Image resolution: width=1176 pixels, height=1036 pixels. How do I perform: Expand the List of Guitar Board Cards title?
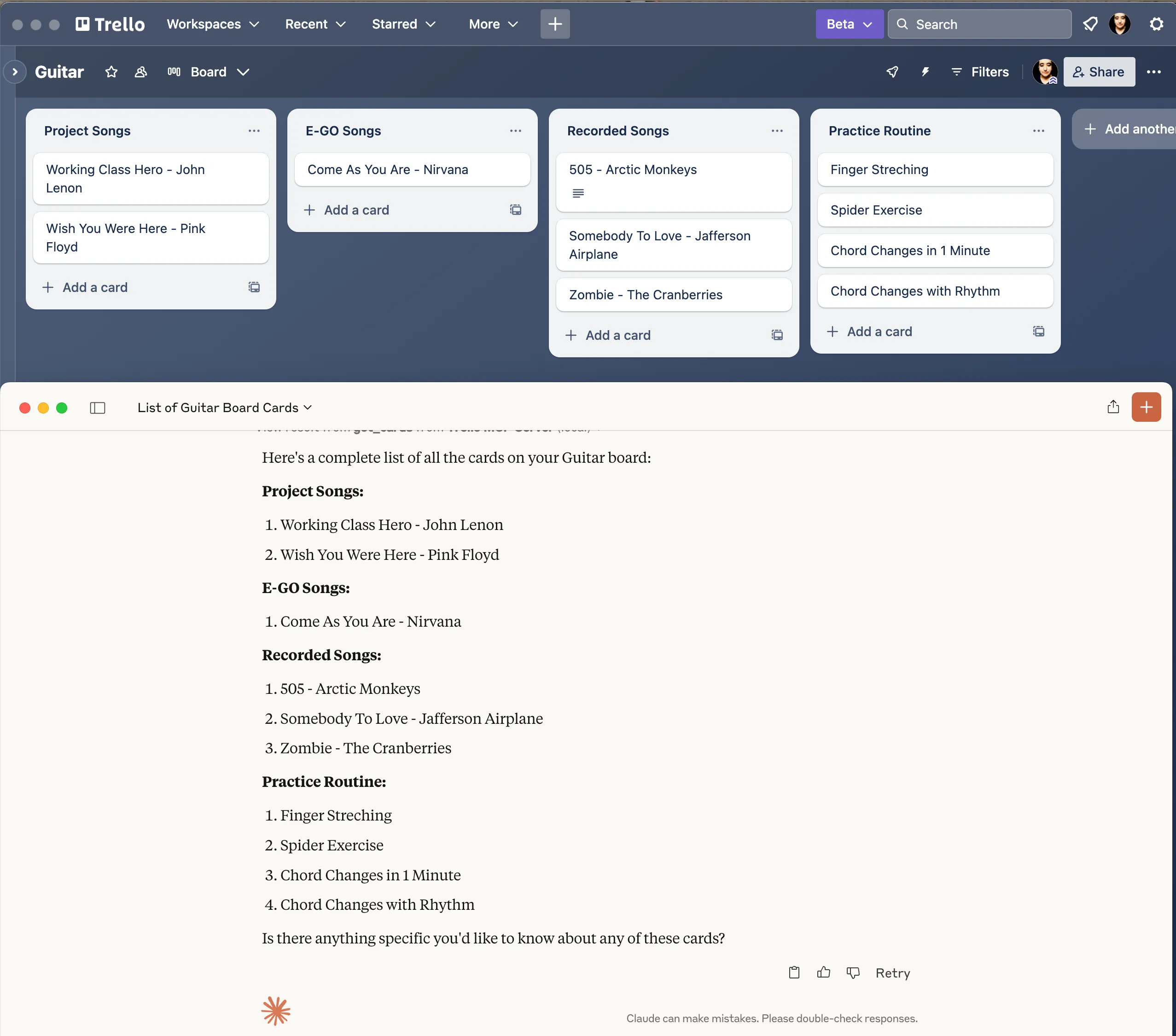click(224, 407)
